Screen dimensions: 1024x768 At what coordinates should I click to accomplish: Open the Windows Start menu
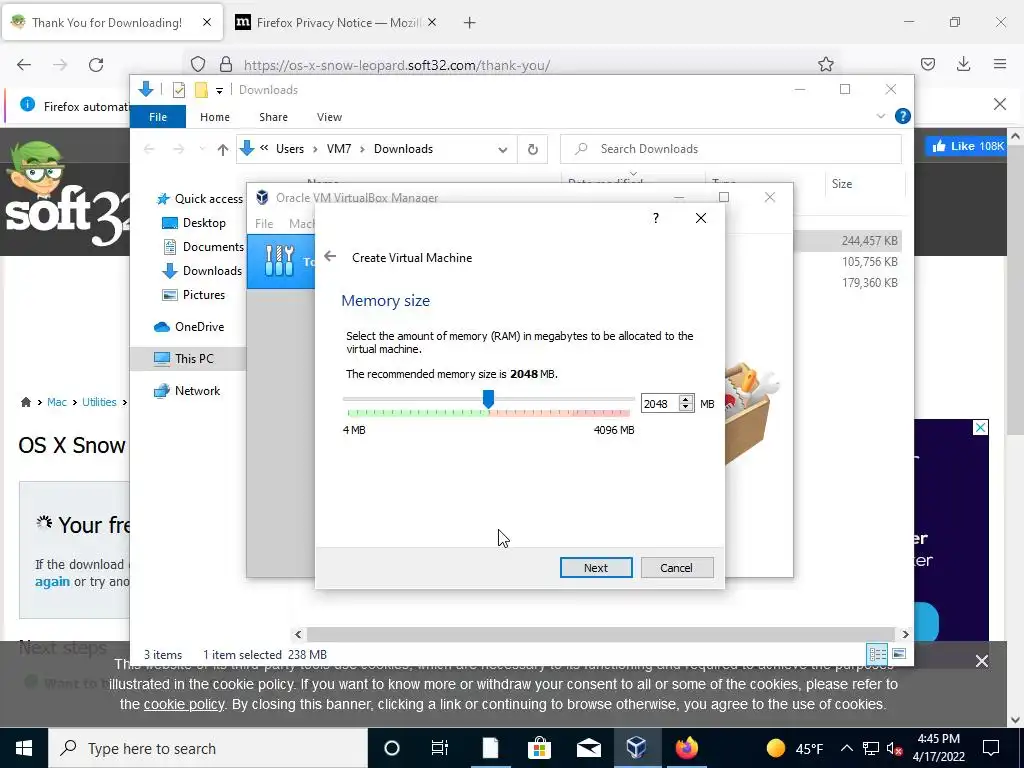click(24, 748)
